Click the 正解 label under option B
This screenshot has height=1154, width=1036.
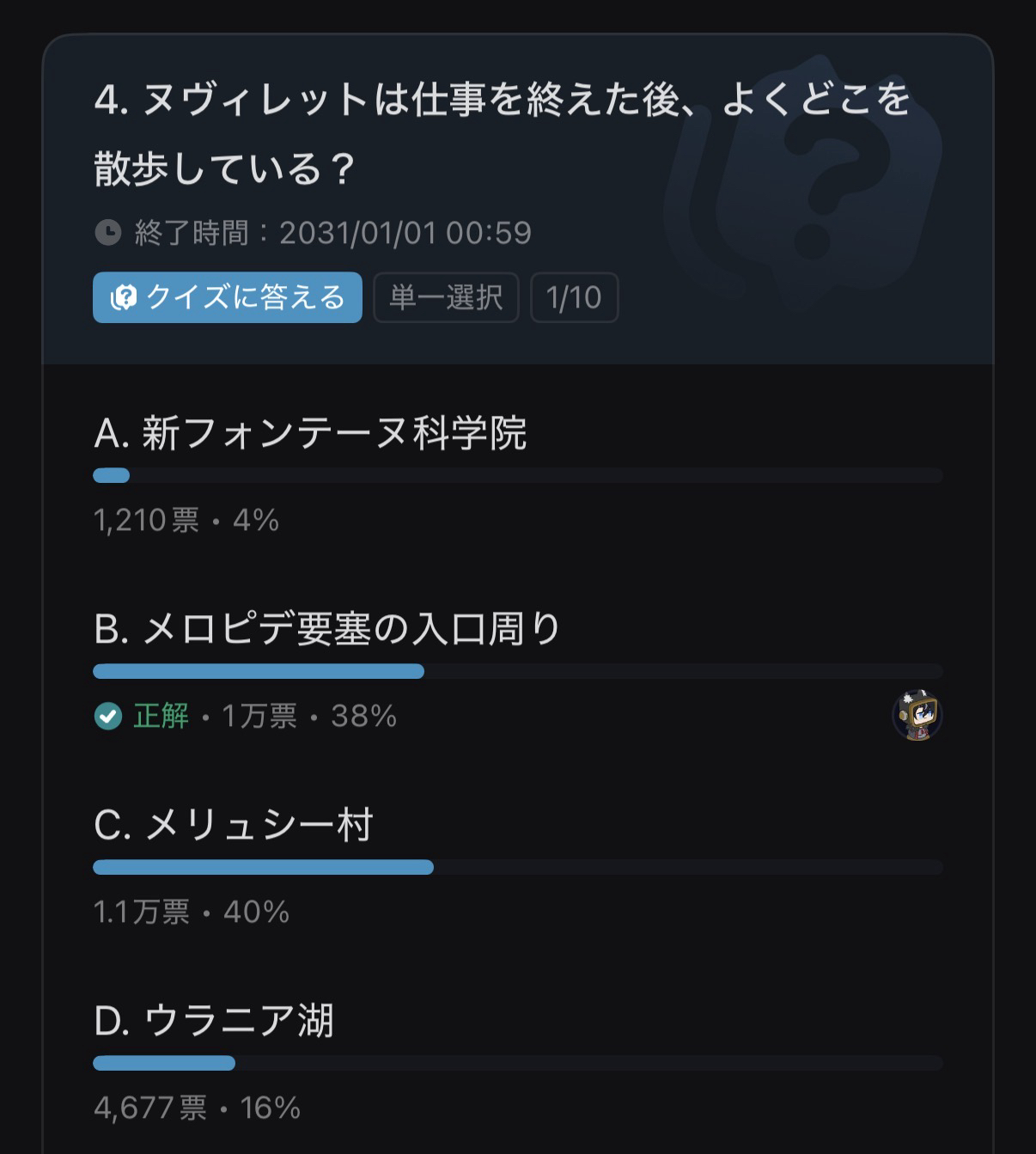[161, 716]
